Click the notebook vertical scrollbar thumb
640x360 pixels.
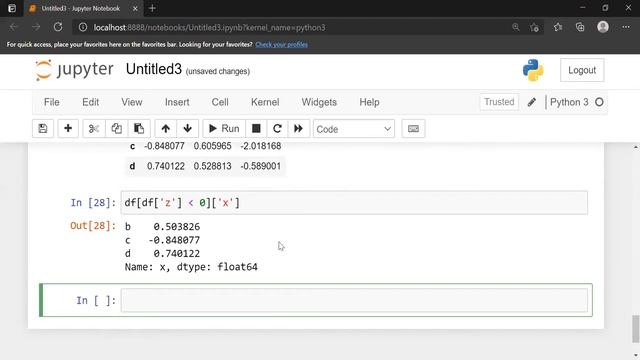636,329
